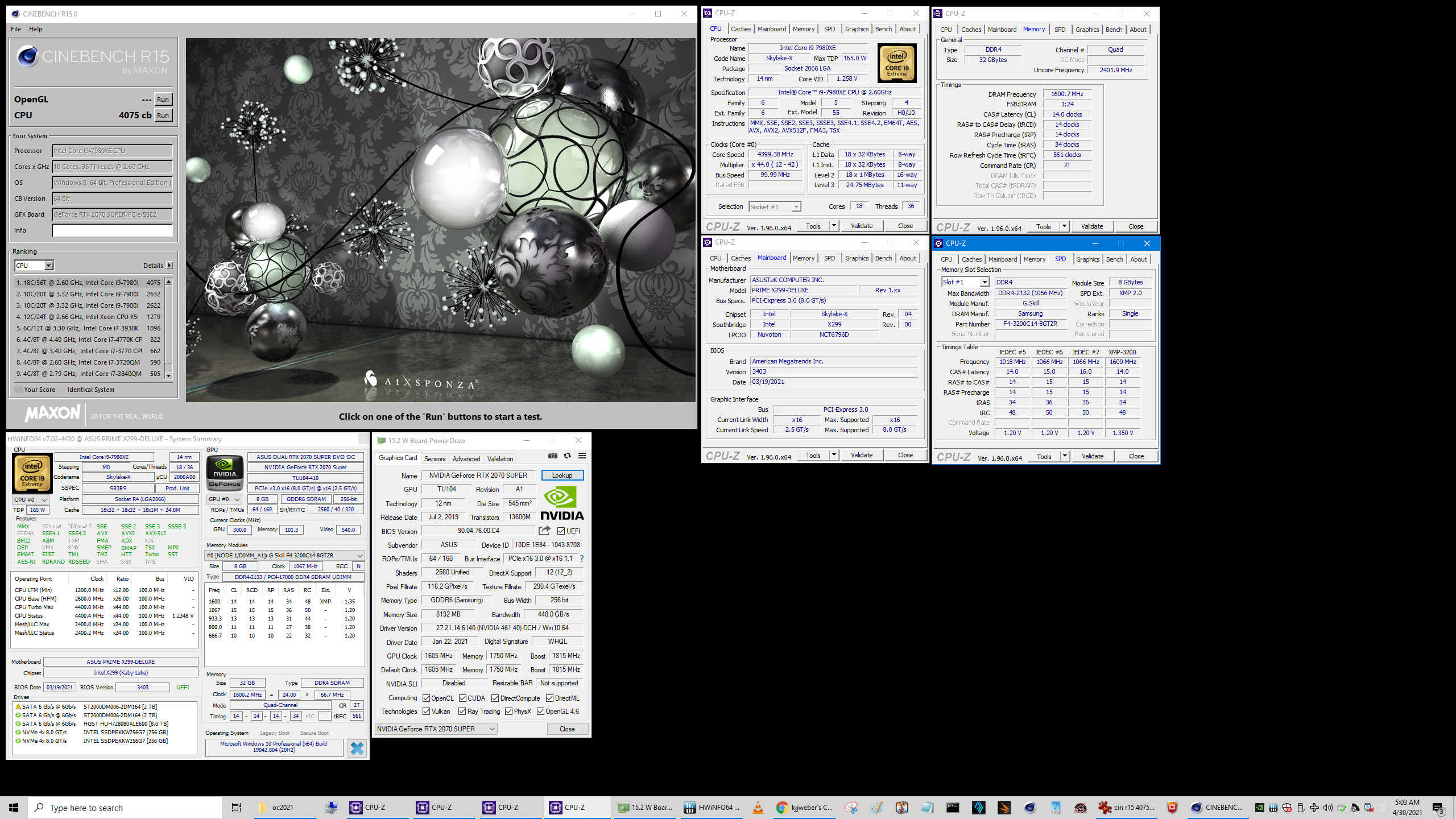Toggle the UEFI checkbox in GPU-Z
Screen dimensions: 1456x819
click(561, 531)
